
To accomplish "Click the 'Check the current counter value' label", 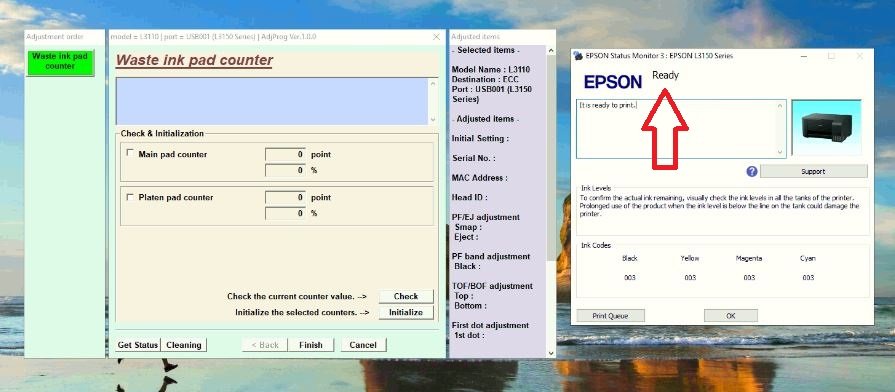I will tap(297, 297).
